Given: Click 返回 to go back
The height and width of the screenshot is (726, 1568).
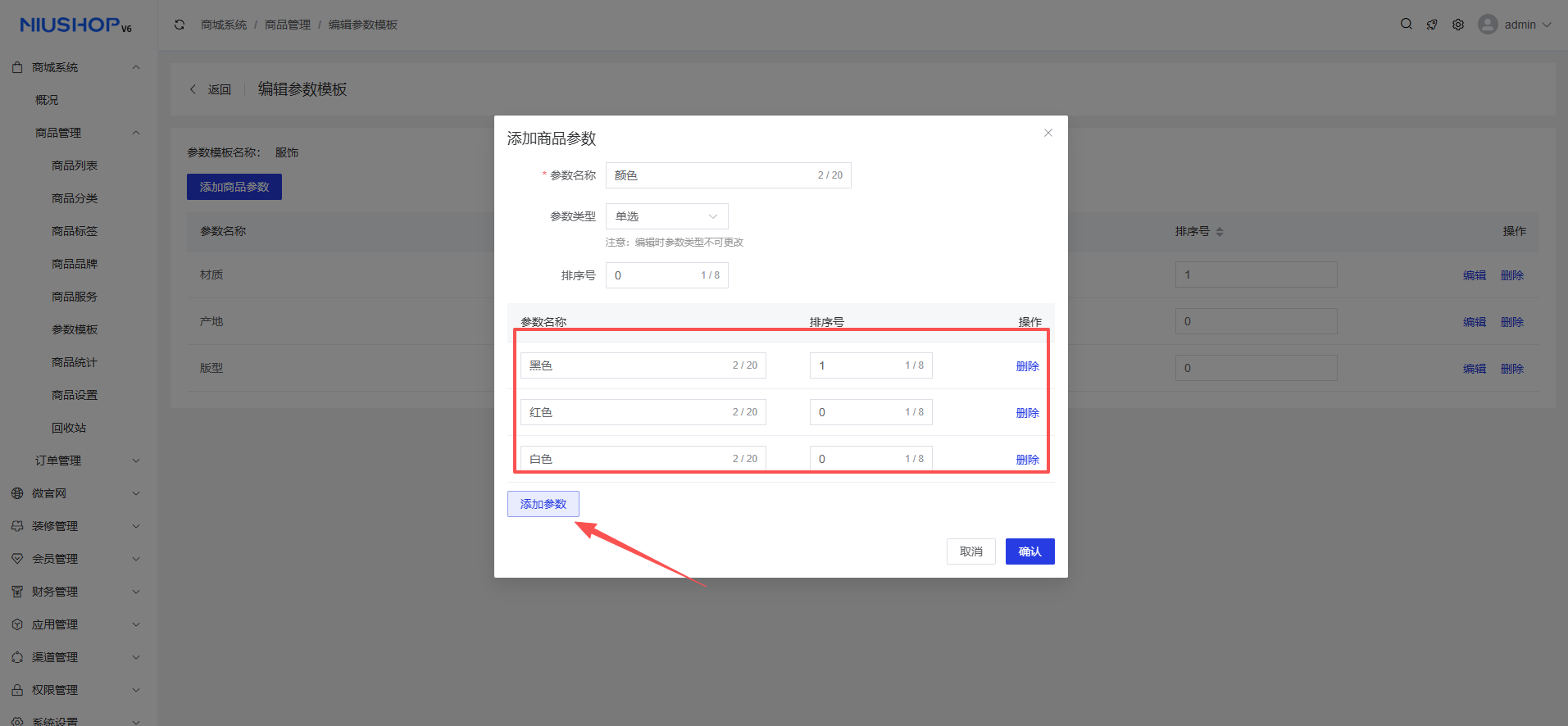Looking at the screenshot, I should (220, 89).
